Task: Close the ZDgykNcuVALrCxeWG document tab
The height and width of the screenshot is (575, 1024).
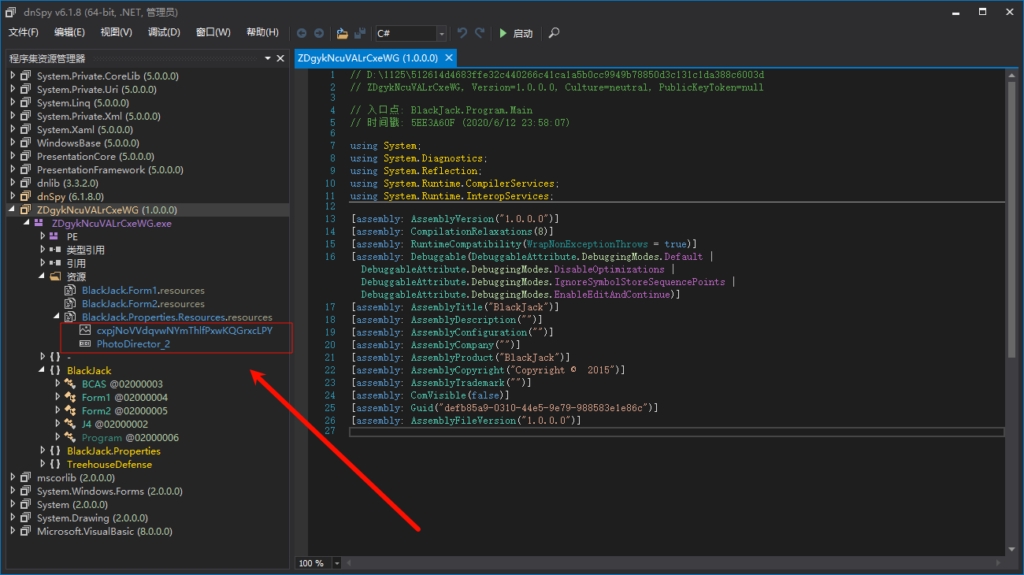Action: (449, 58)
